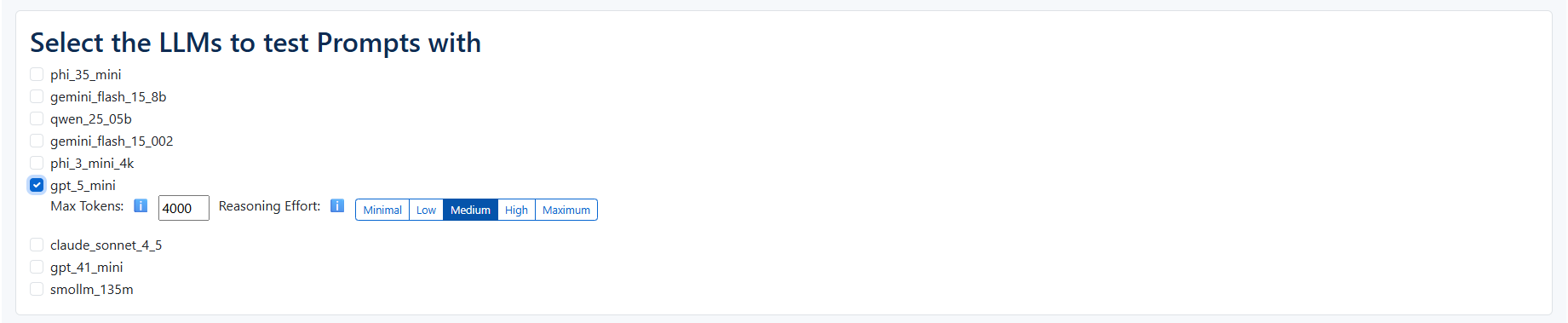Switch reasoning effort to High
This screenshot has height=323, width=1568.
point(516,210)
